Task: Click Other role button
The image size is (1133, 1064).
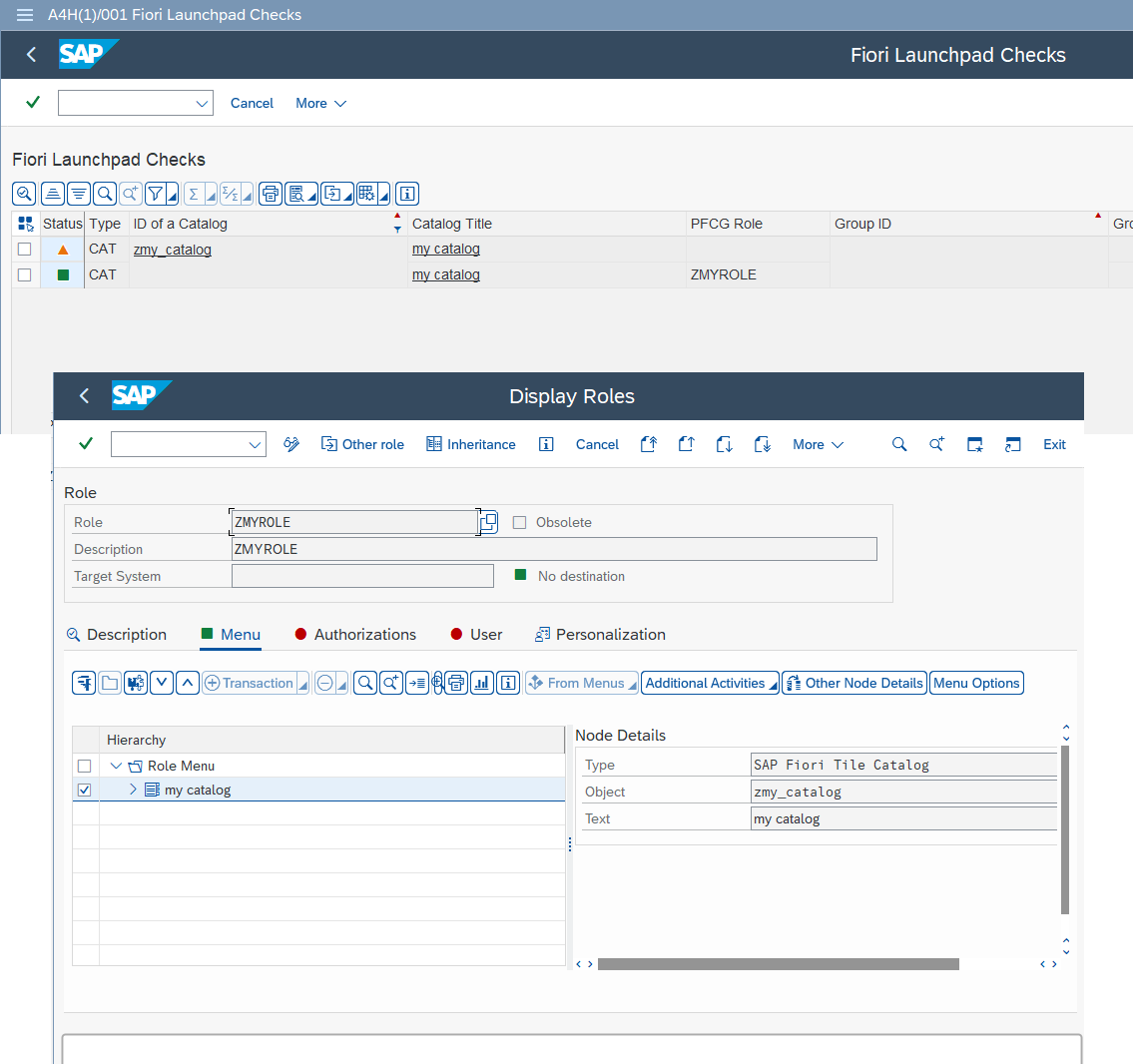Action: point(362,444)
